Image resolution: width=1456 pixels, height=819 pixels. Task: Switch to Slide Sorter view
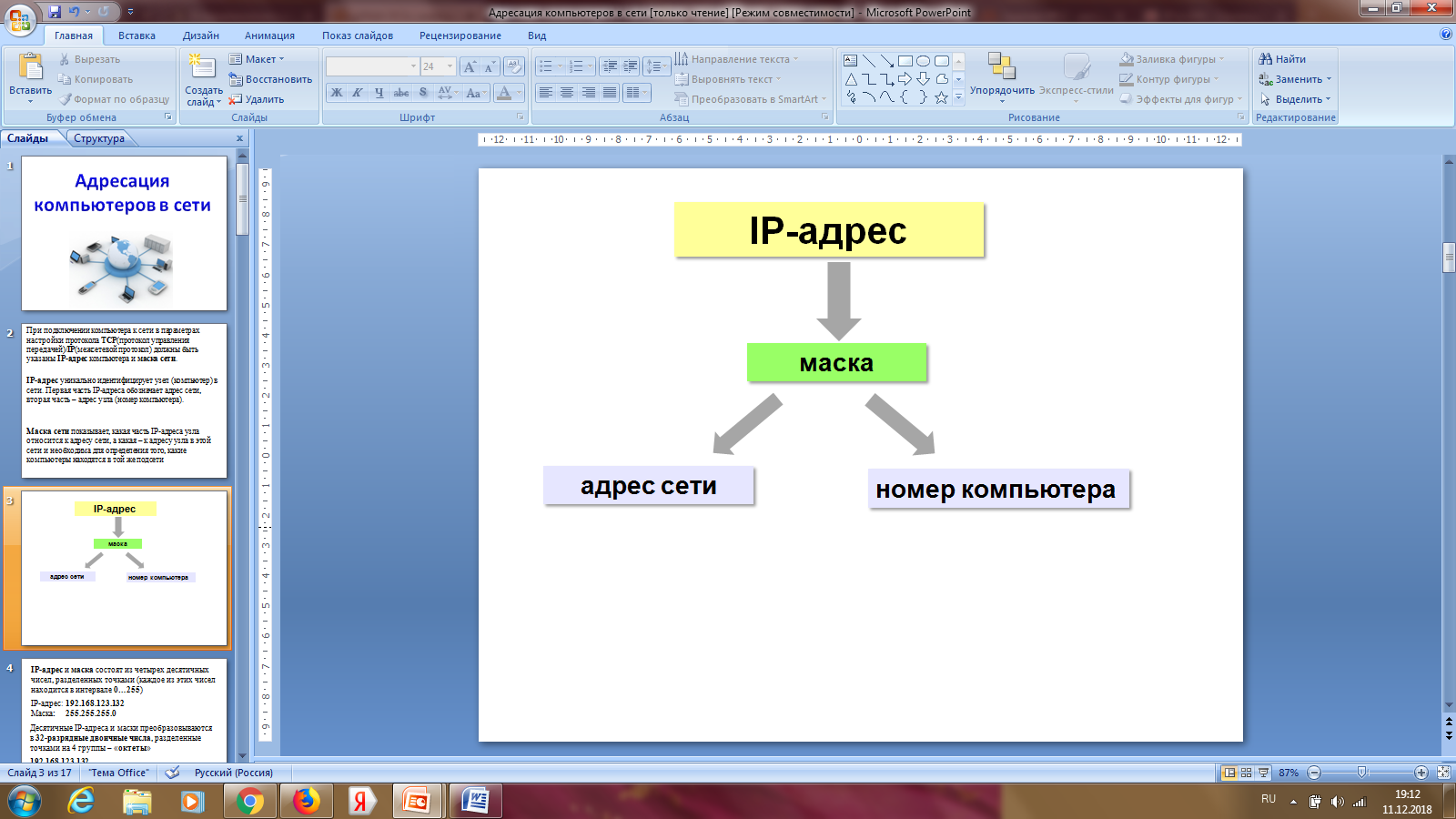1246,773
